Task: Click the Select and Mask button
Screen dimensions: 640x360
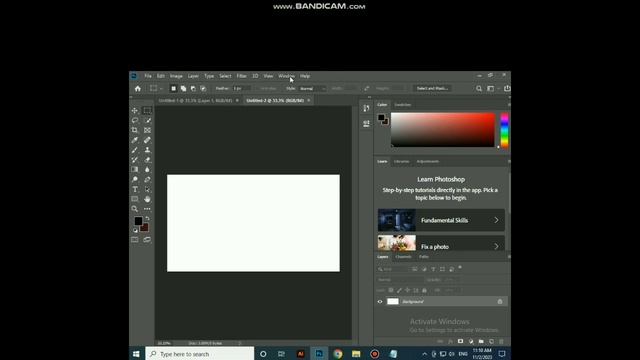Action: (432, 89)
